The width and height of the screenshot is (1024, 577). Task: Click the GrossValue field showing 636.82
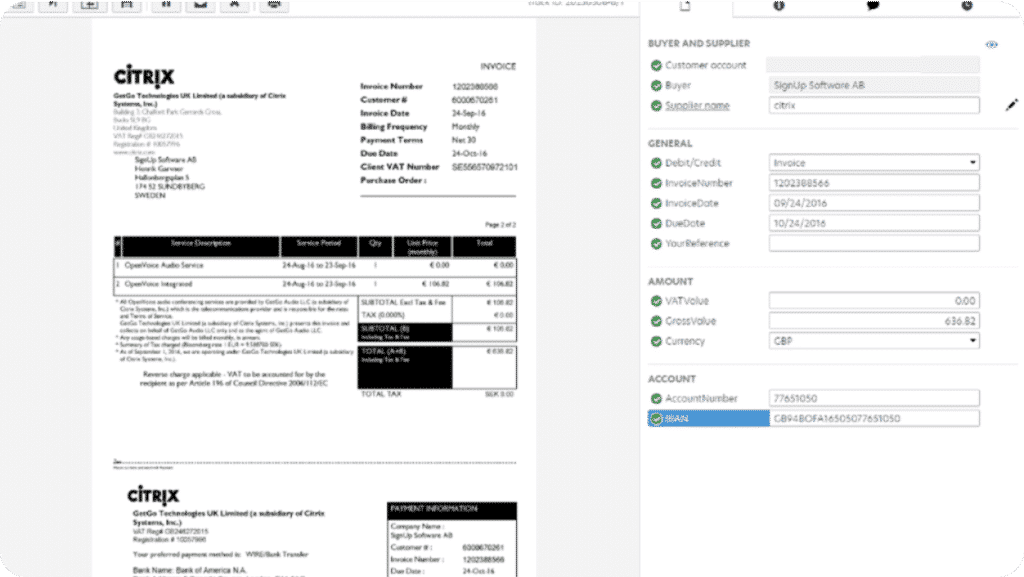point(874,320)
